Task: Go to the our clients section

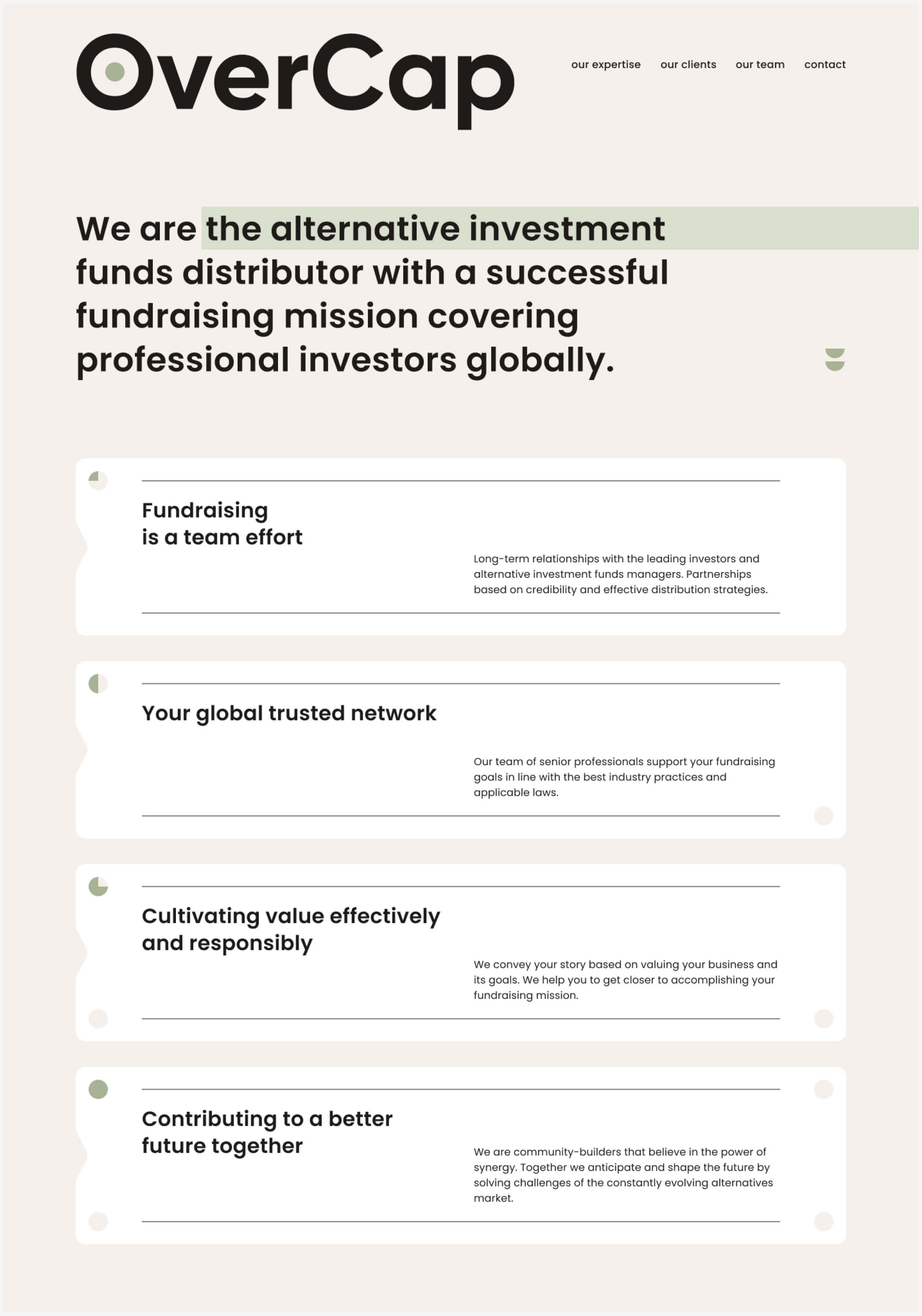Action: point(688,65)
